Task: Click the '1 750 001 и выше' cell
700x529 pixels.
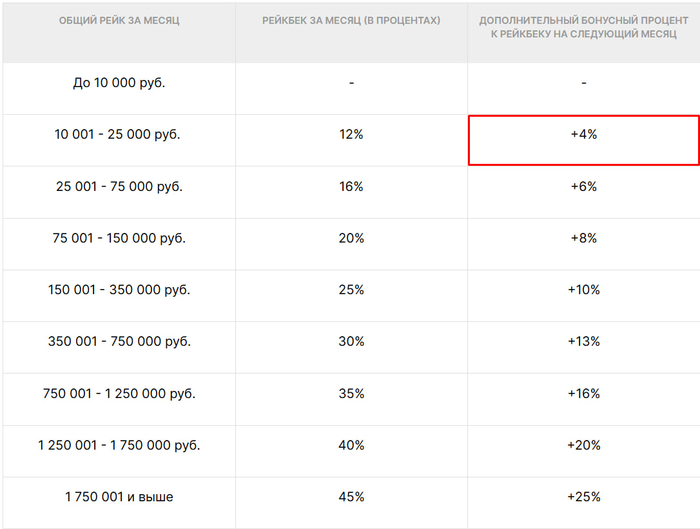Action: click(x=119, y=503)
